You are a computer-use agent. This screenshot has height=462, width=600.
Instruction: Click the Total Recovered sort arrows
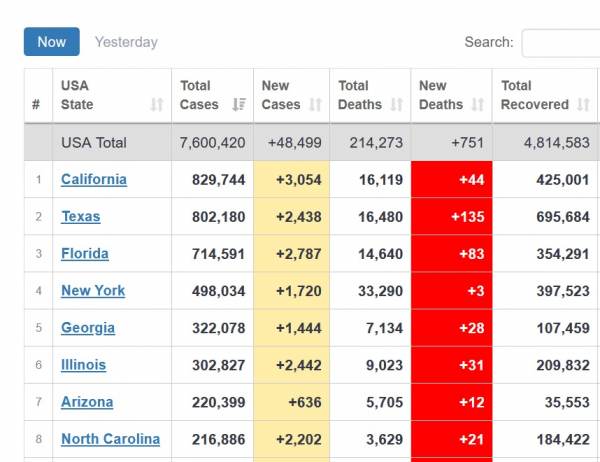pyautogui.click(x=584, y=104)
